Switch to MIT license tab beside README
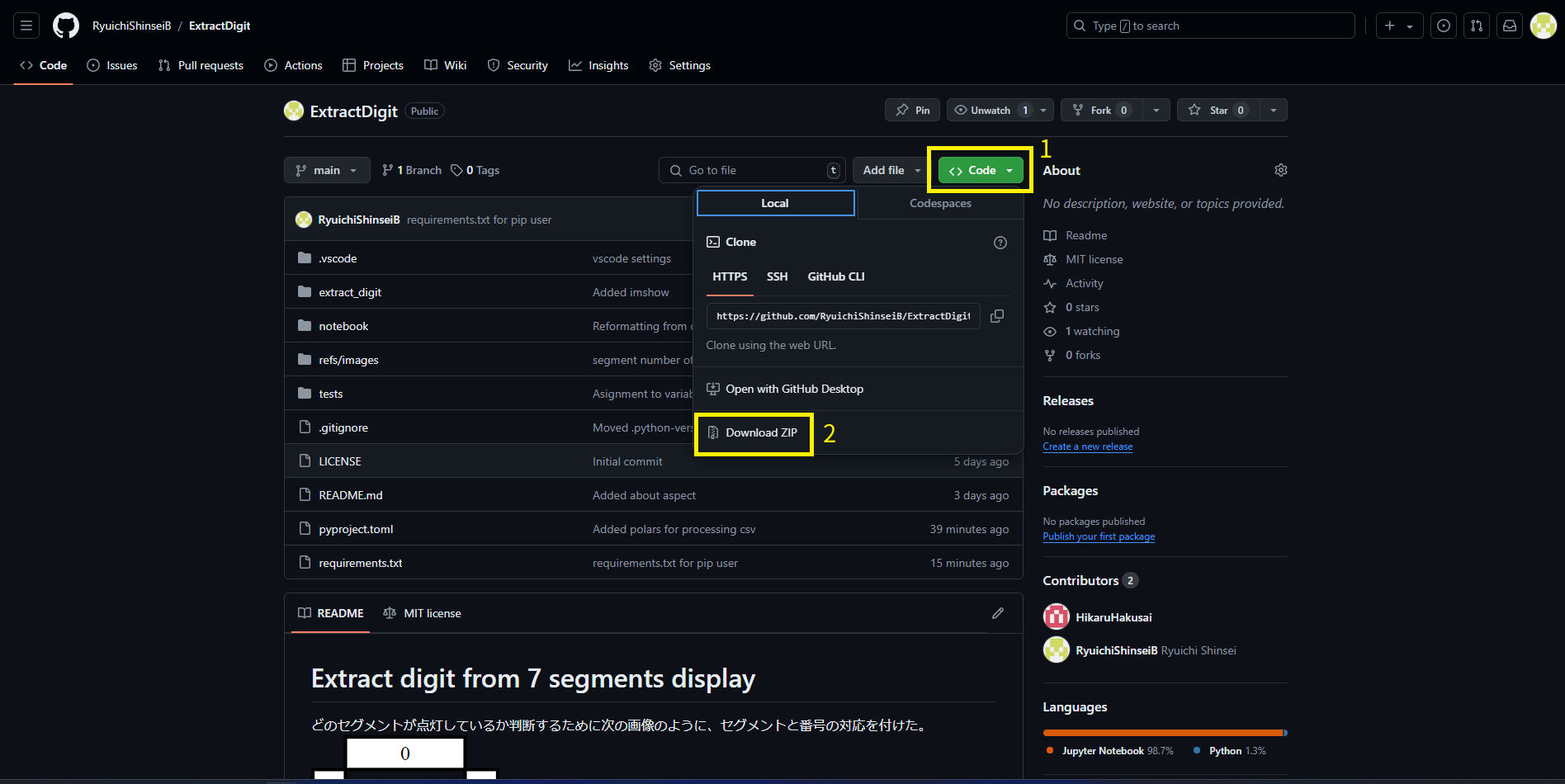 422,613
